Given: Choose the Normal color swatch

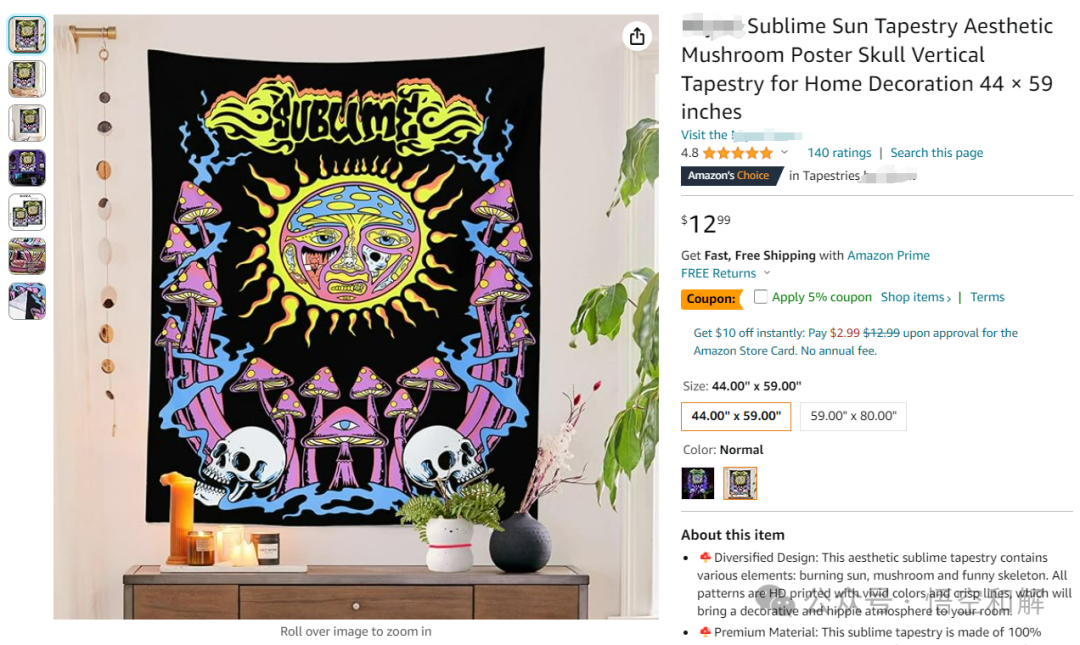Looking at the screenshot, I should 740,483.
